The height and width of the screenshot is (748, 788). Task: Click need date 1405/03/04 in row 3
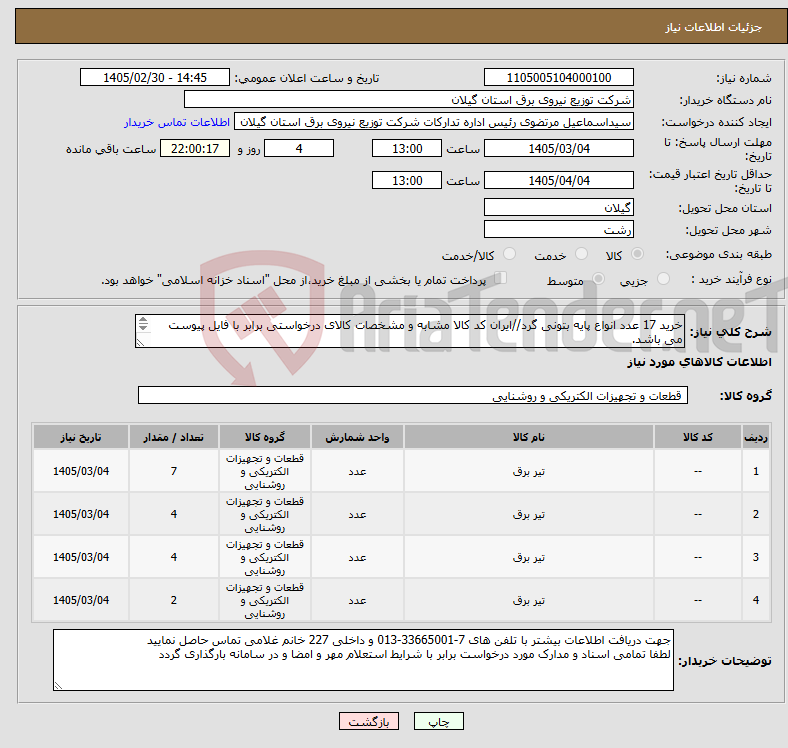(81, 557)
